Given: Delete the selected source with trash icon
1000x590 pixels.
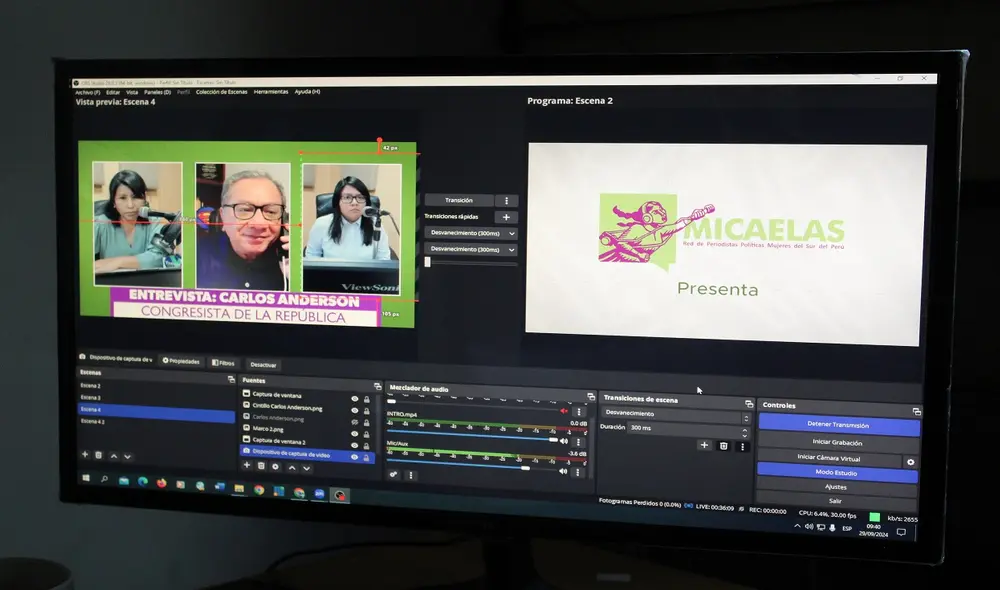Looking at the screenshot, I should (x=261, y=466).
